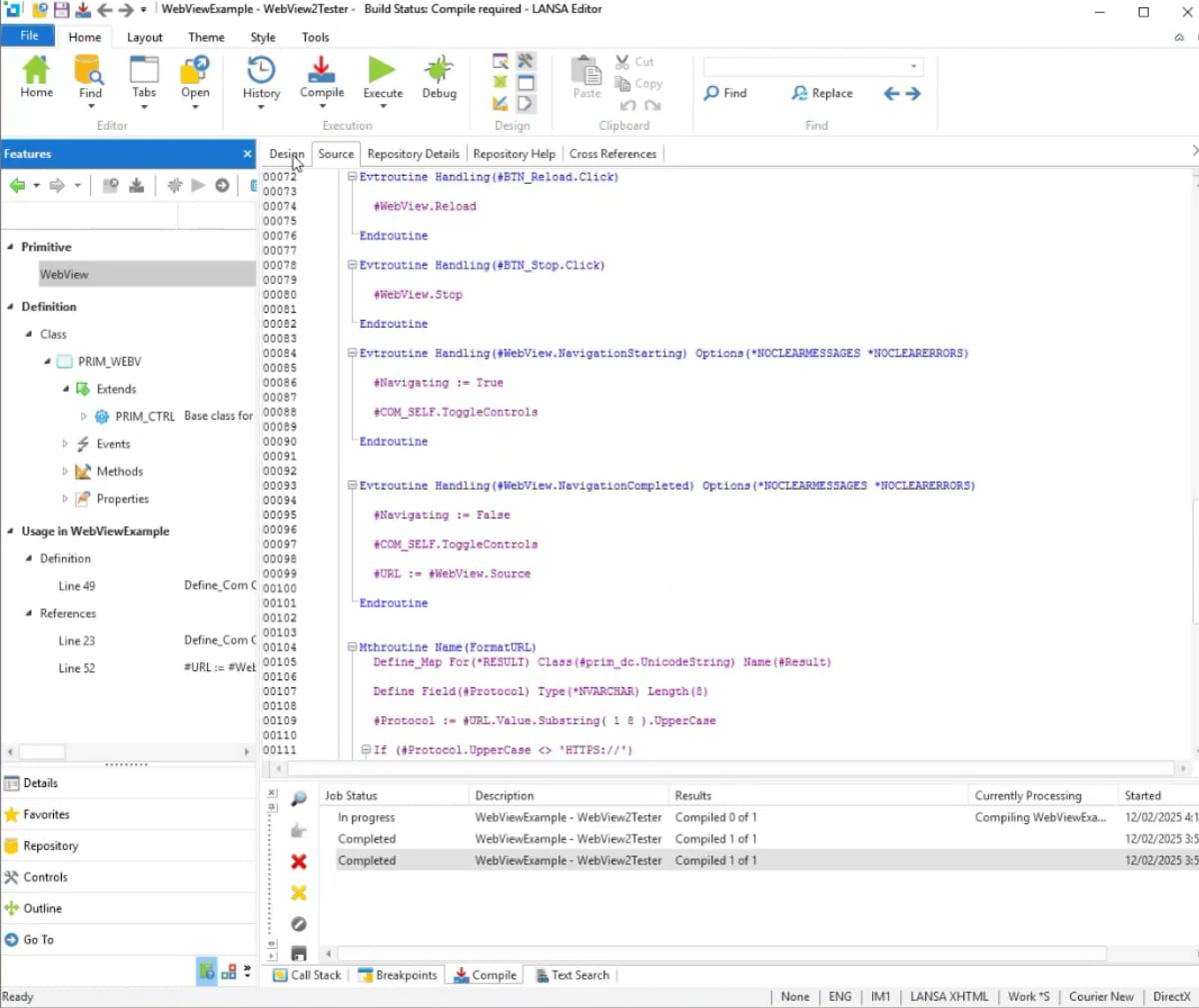
Task: Collapse the Definition tree section
Action: pyautogui.click(x=10, y=307)
